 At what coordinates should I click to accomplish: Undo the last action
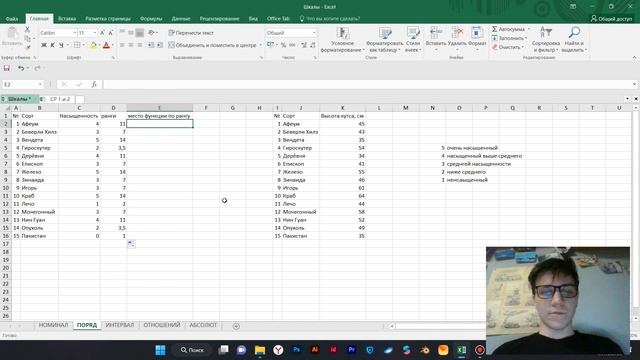click(x=21, y=68)
